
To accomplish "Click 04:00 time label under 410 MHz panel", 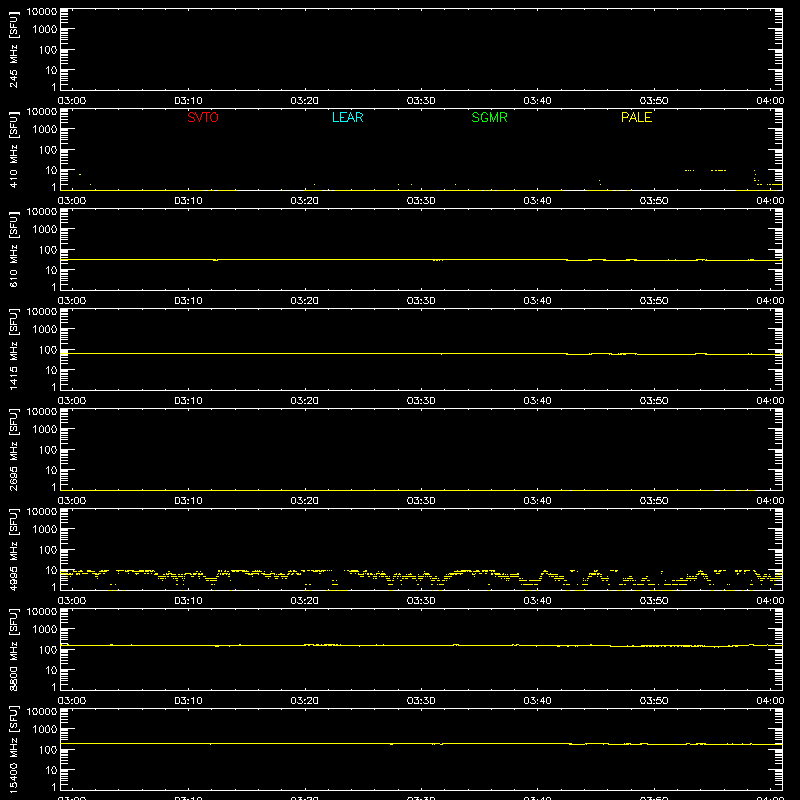I will tap(770, 201).
